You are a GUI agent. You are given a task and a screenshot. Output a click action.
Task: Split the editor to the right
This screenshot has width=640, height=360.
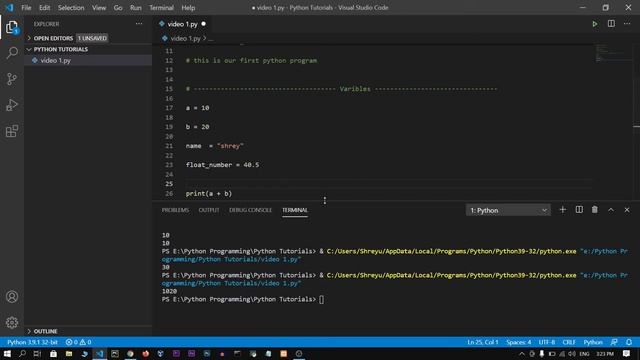(x=611, y=24)
